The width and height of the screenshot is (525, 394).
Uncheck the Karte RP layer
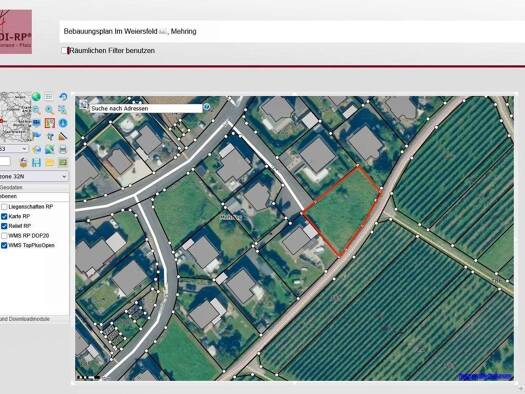[x=4, y=216]
